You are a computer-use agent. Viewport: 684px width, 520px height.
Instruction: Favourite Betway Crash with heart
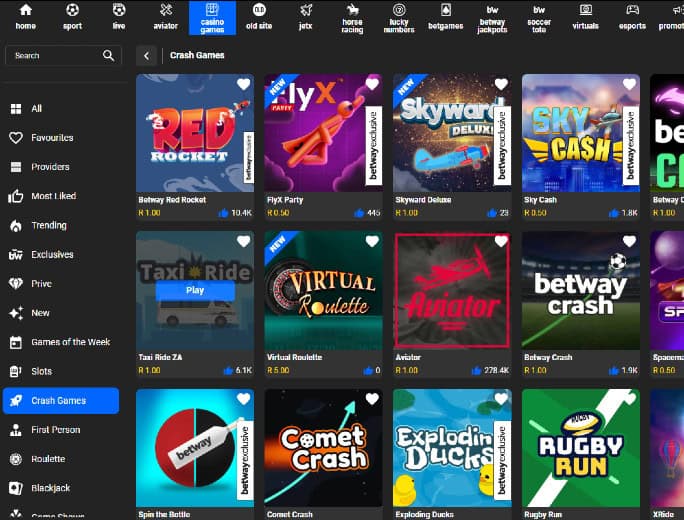coord(629,241)
